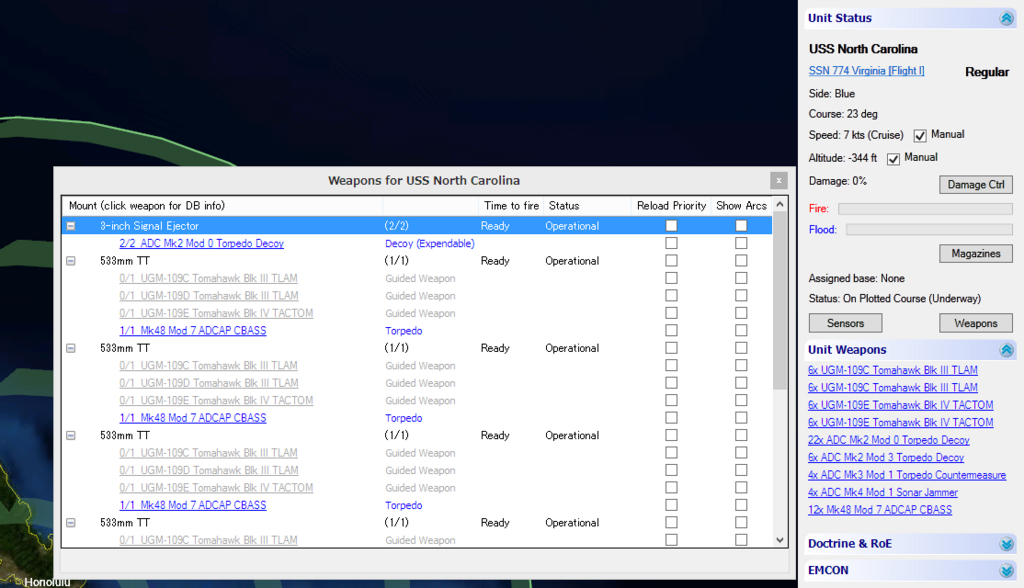Image resolution: width=1024 pixels, height=588 pixels.
Task: Open the Damage Ctrl dialog
Action: 976,184
